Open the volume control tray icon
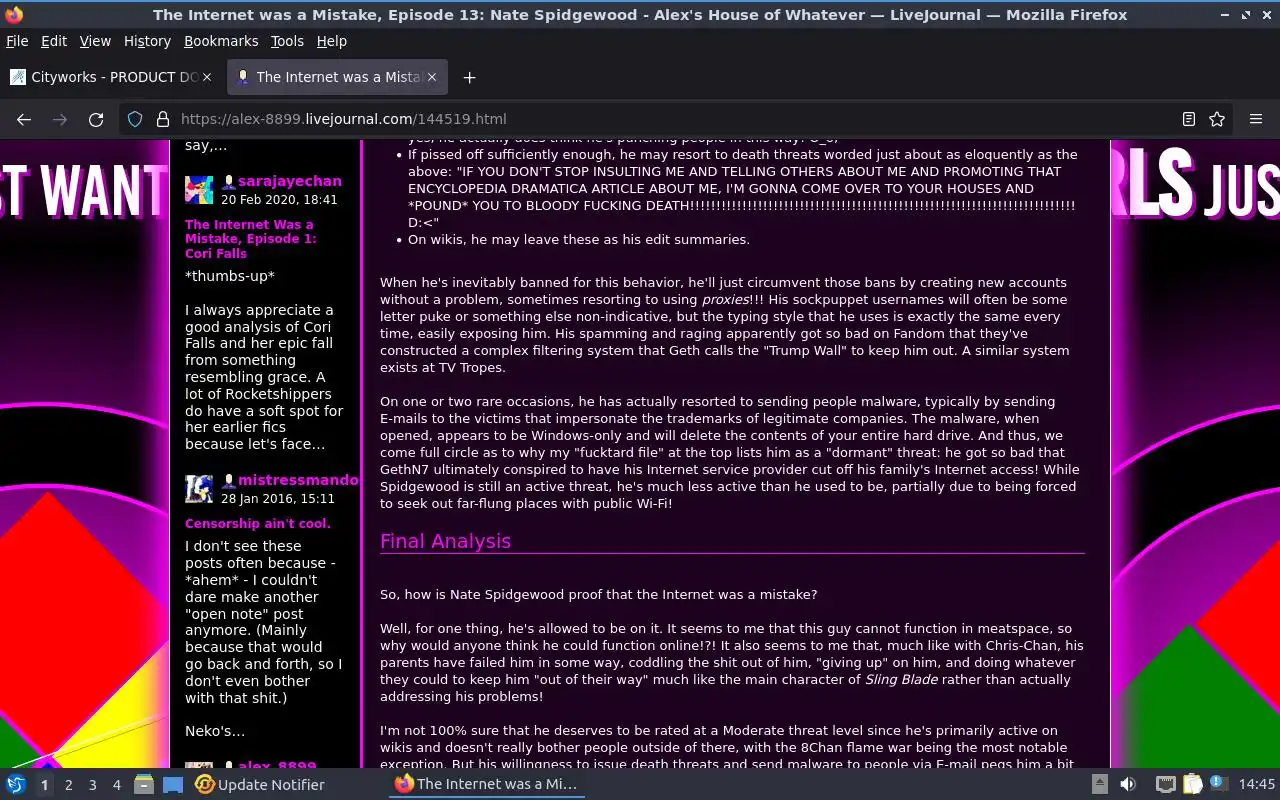The height and width of the screenshot is (800, 1280). pos(1127,785)
